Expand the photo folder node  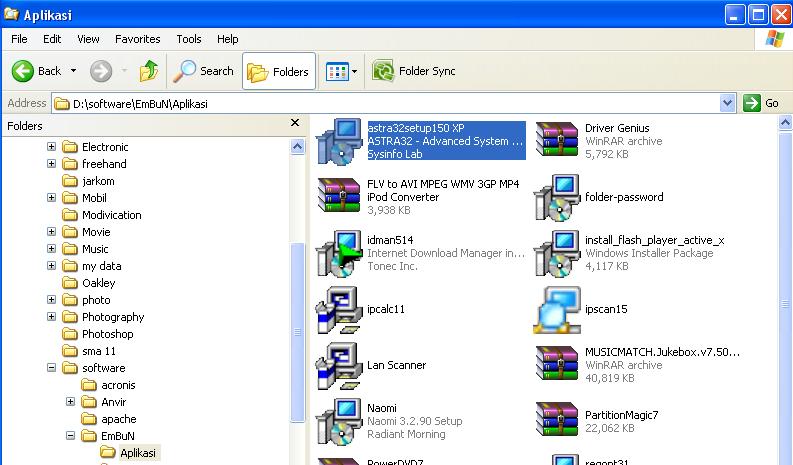pyautogui.click(x=51, y=300)
